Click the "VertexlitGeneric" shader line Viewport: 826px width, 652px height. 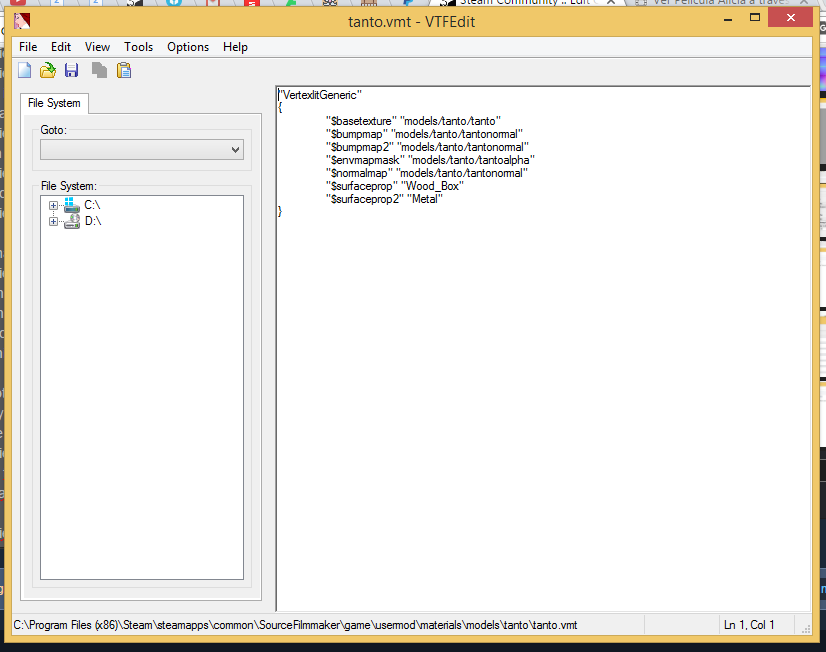320,95
